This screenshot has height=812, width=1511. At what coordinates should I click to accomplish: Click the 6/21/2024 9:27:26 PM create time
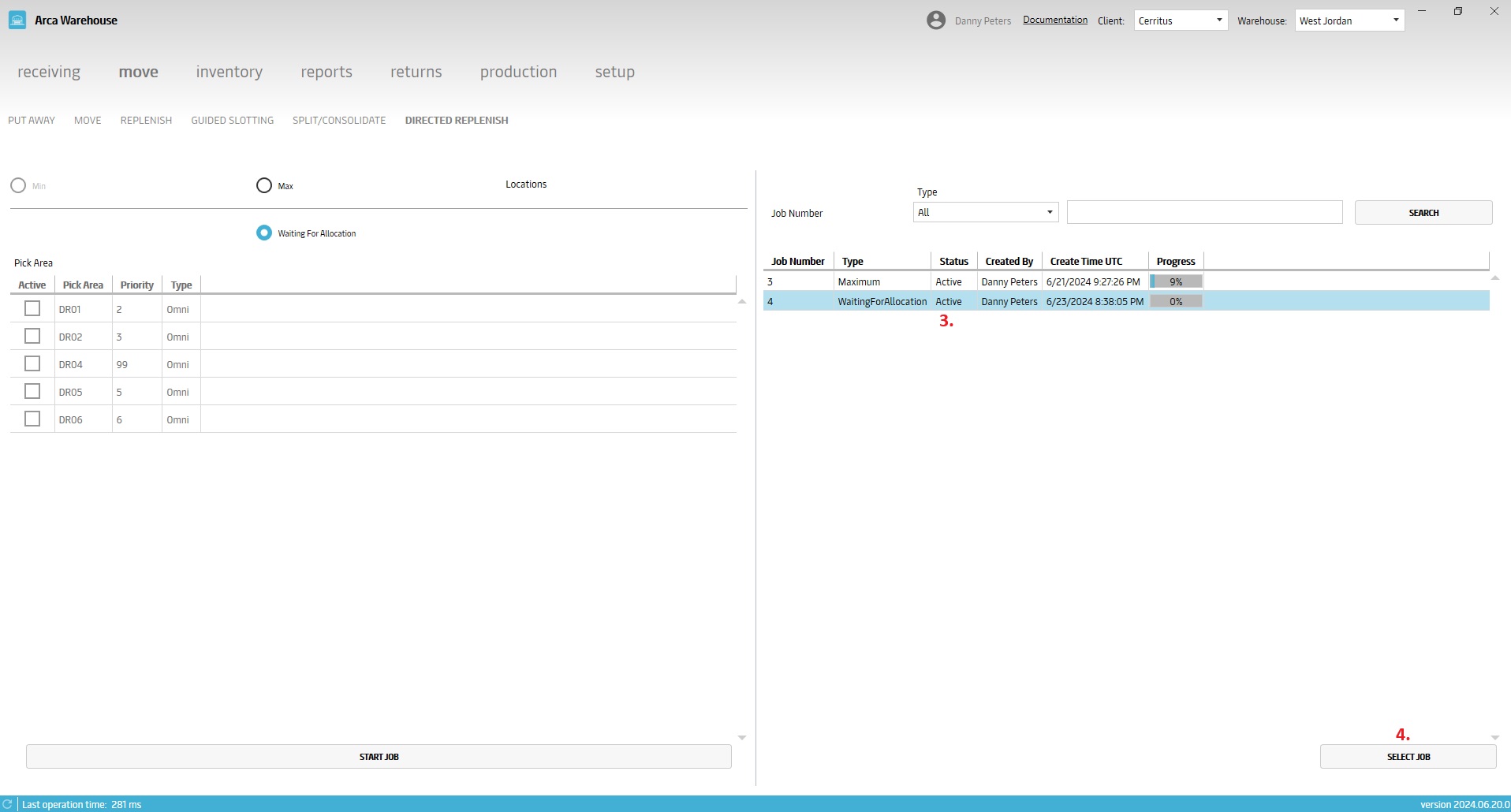1093,281
